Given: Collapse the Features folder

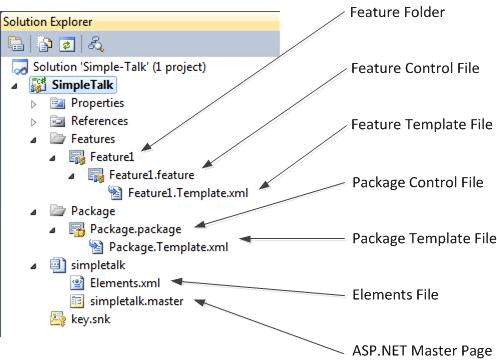Looking at the screenshot, I should pos(33,140).
